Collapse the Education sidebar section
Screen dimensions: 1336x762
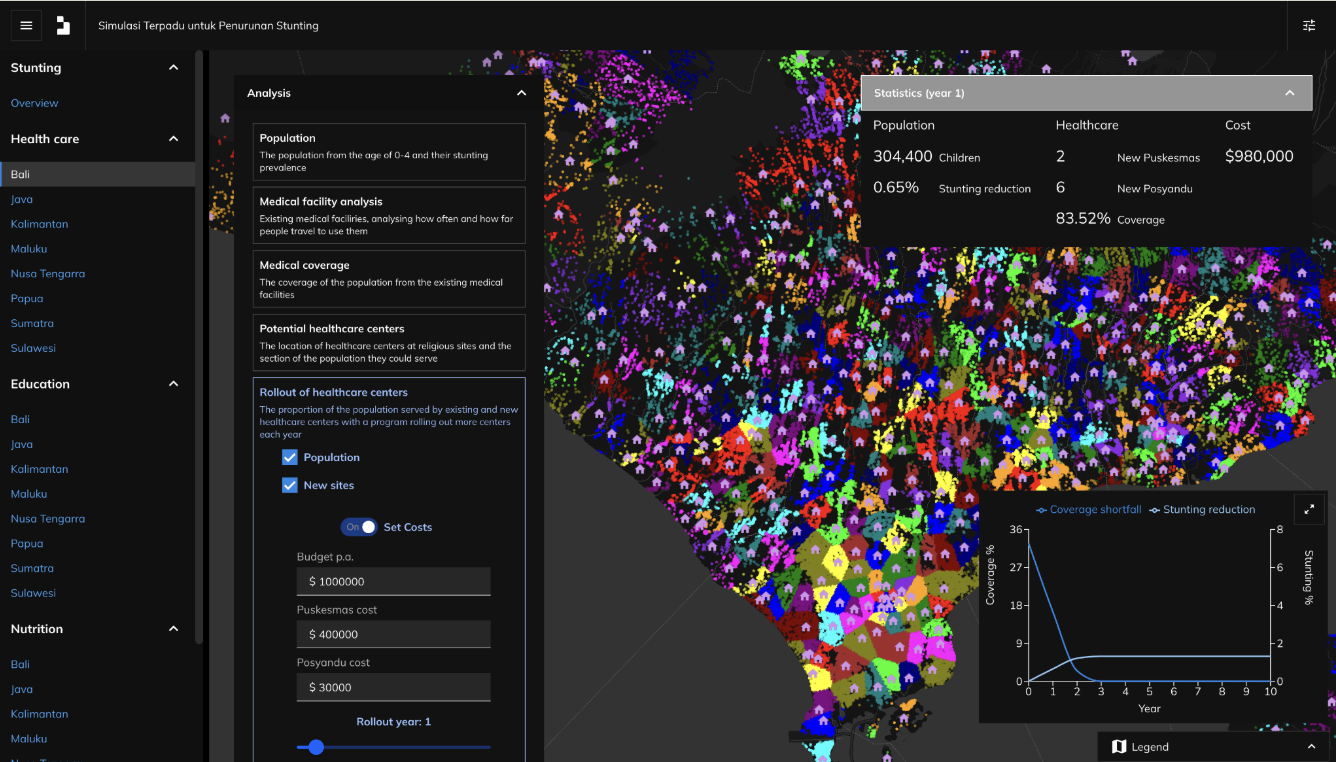[173, 384]
